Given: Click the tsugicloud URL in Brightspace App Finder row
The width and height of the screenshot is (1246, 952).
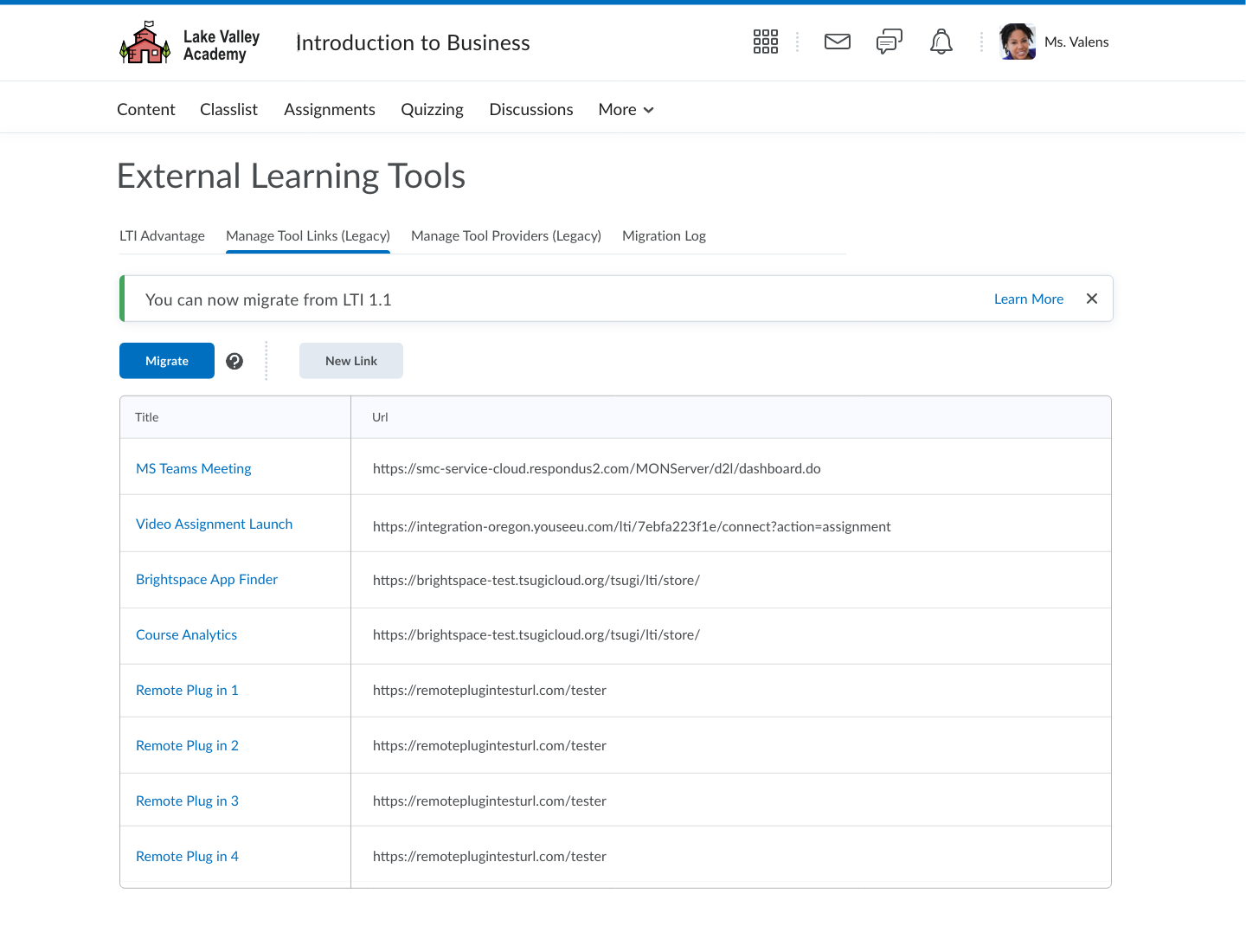Looking at the screenshot, I should coord(536,580).
